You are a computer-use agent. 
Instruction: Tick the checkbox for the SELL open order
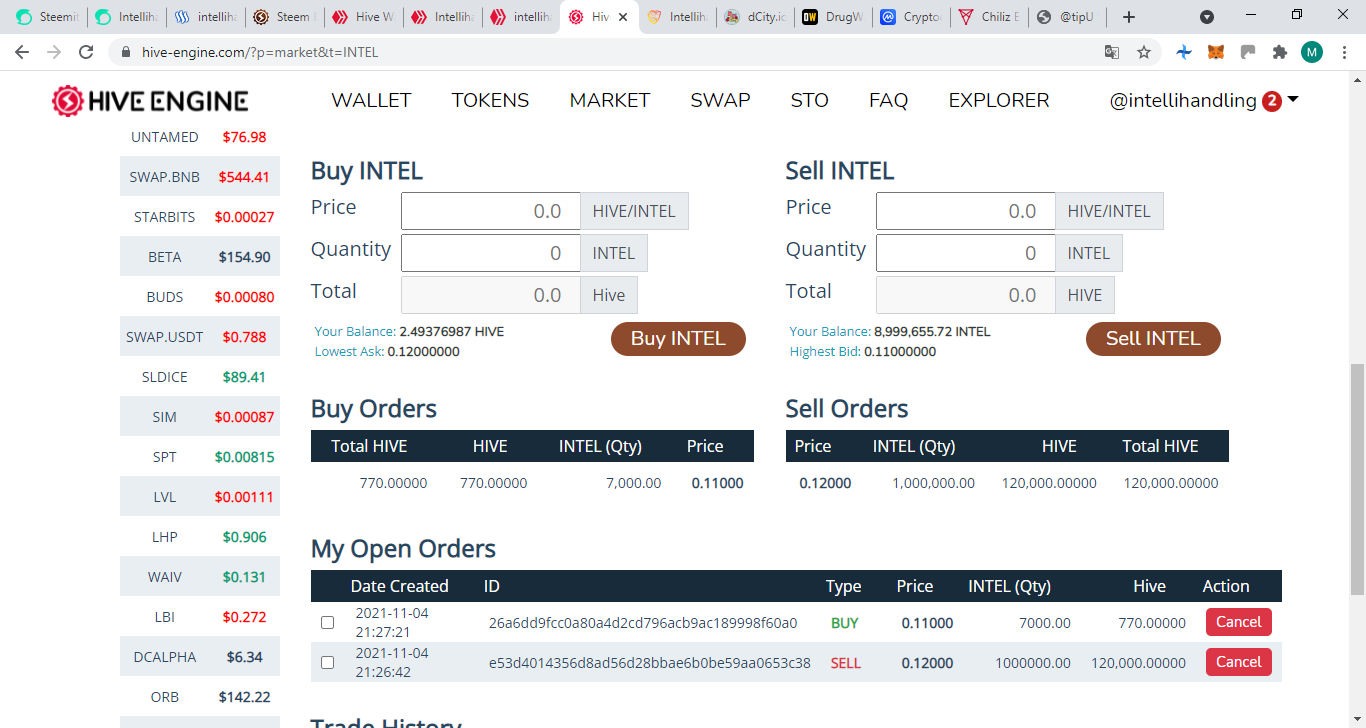click(x=327, y=662)
